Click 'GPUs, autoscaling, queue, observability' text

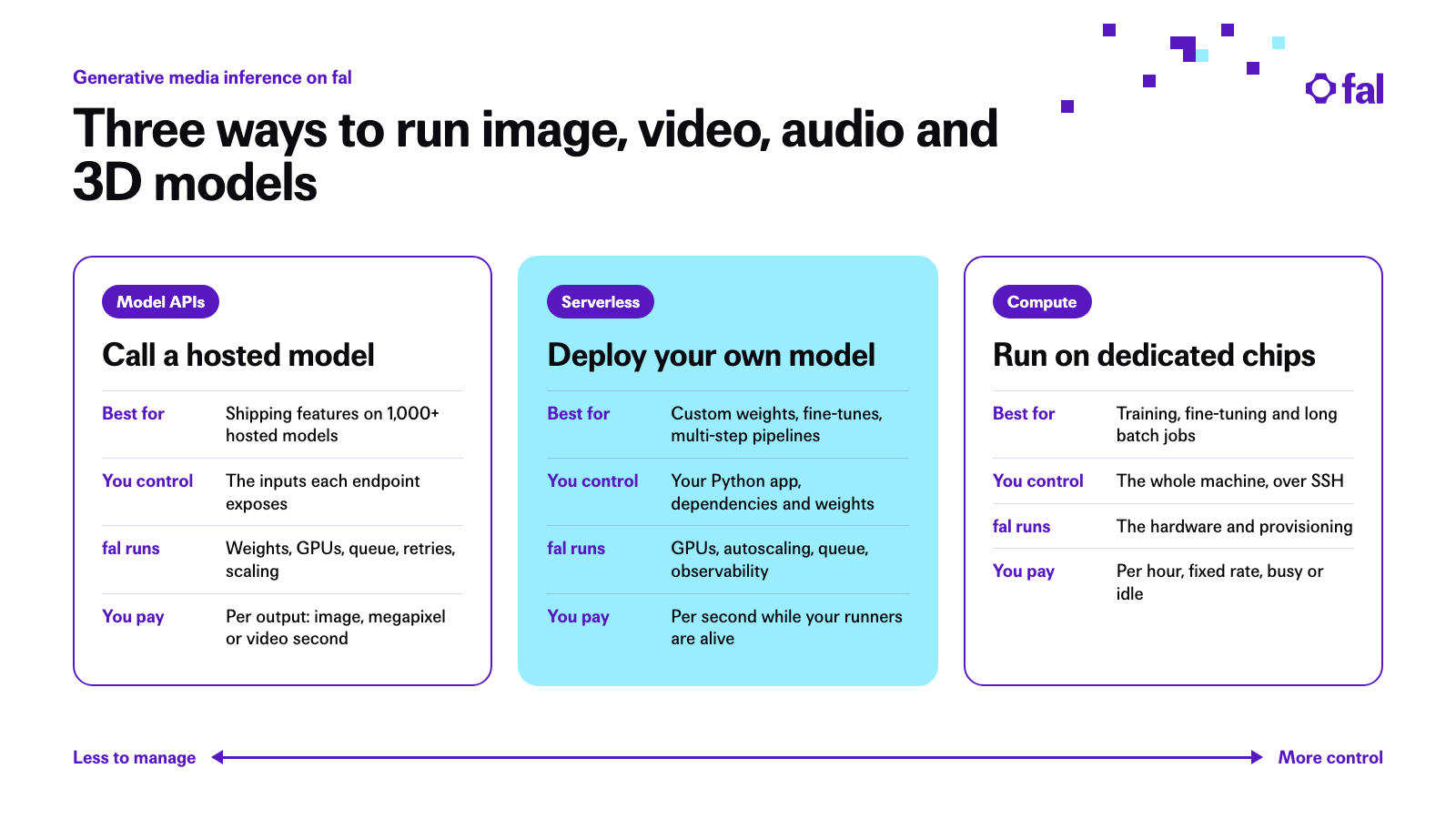pyautogui.click(x=770, y=560)
